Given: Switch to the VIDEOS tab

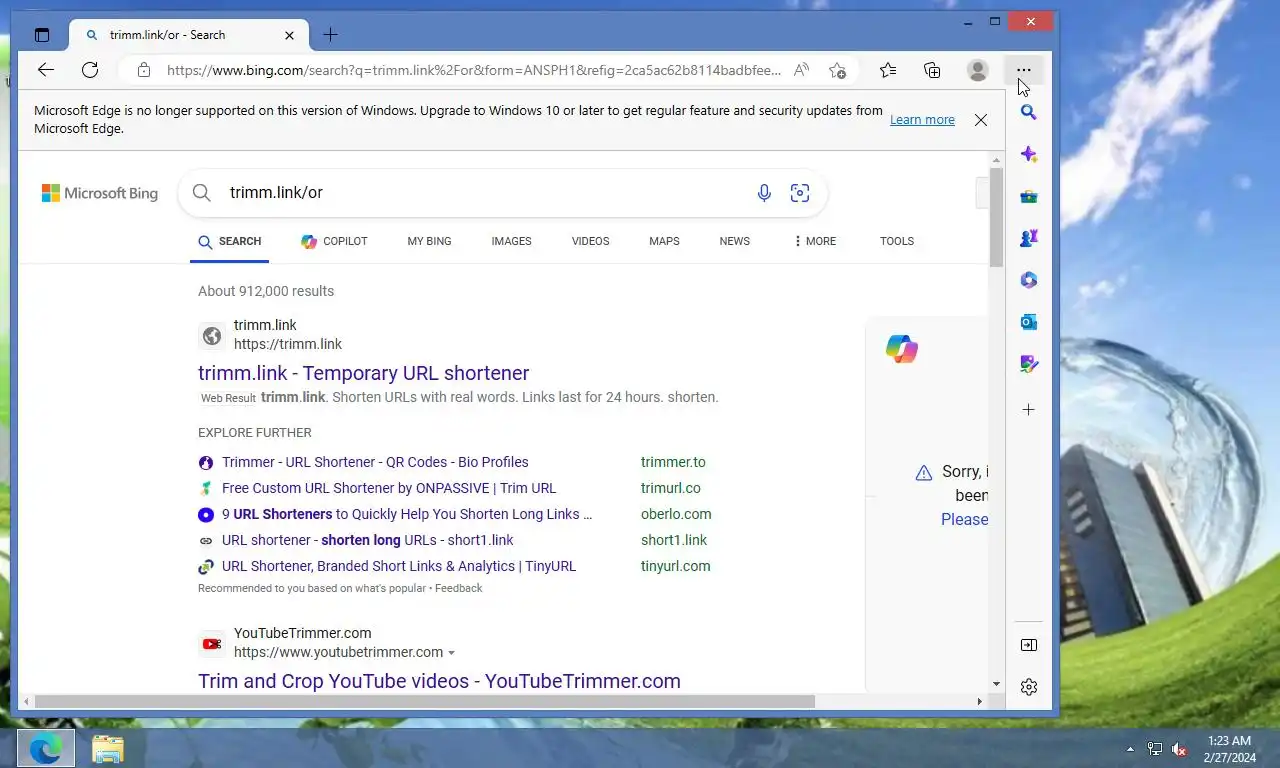Looking at the screenshot, I should 590,241.
